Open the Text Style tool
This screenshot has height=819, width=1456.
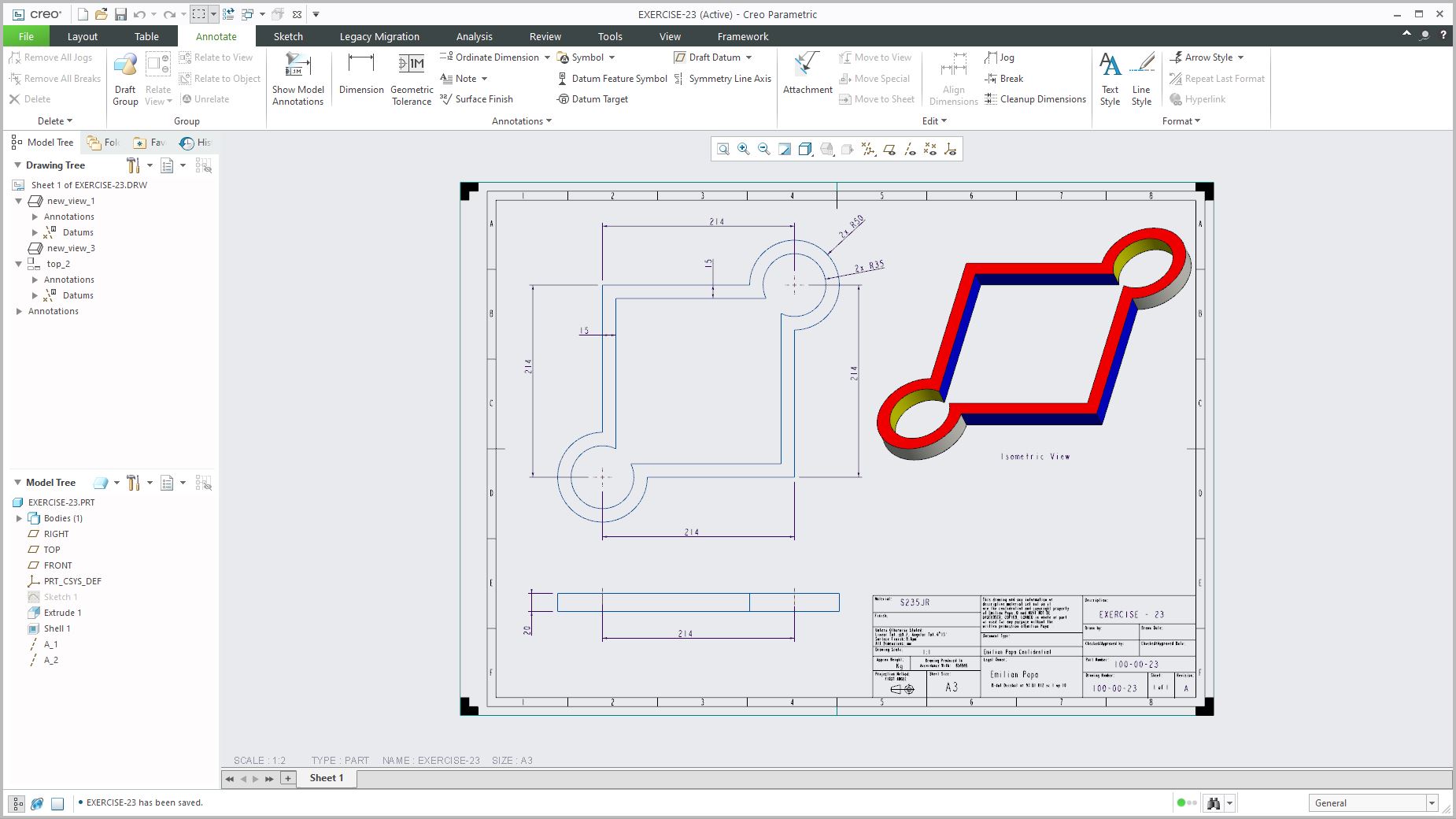pos(1110,79)
